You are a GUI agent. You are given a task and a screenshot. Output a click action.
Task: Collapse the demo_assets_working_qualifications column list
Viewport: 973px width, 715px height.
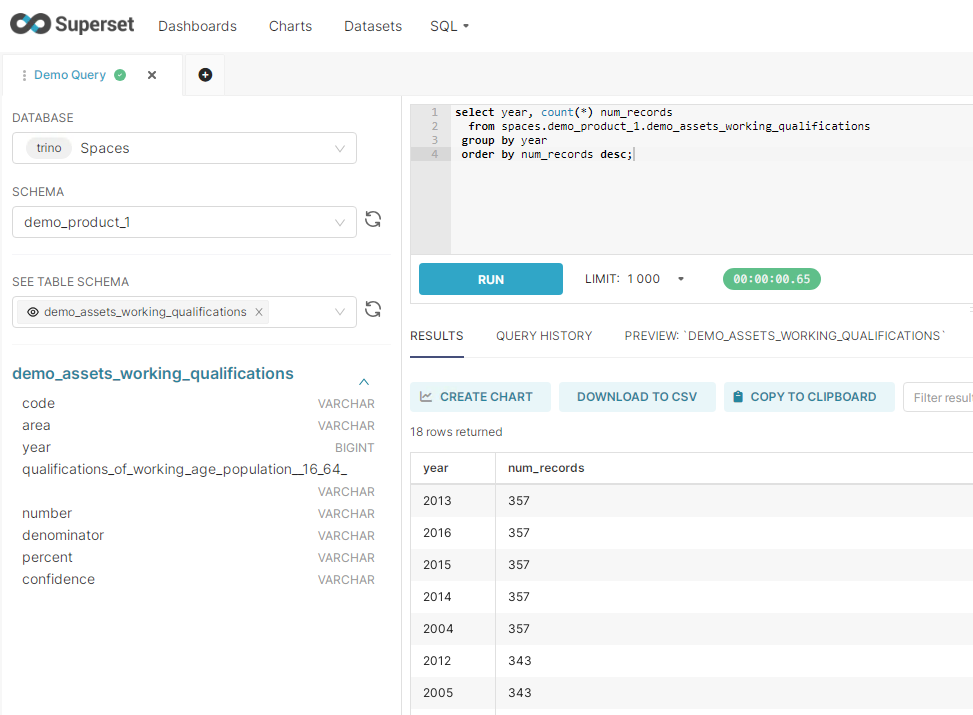click(364, 381)
